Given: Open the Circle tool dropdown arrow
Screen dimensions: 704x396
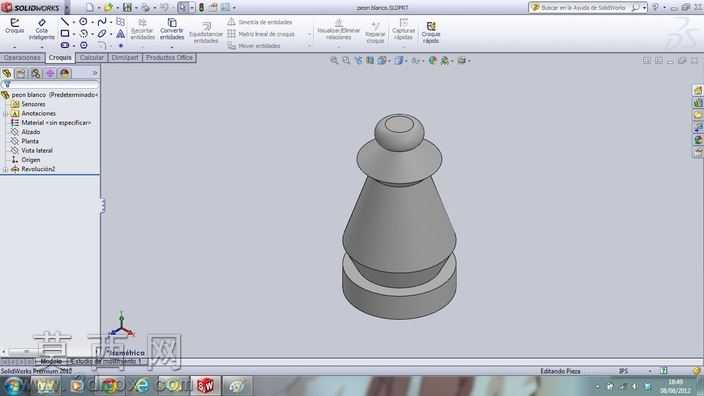Looking at the screenshot, I should [92, 22].
